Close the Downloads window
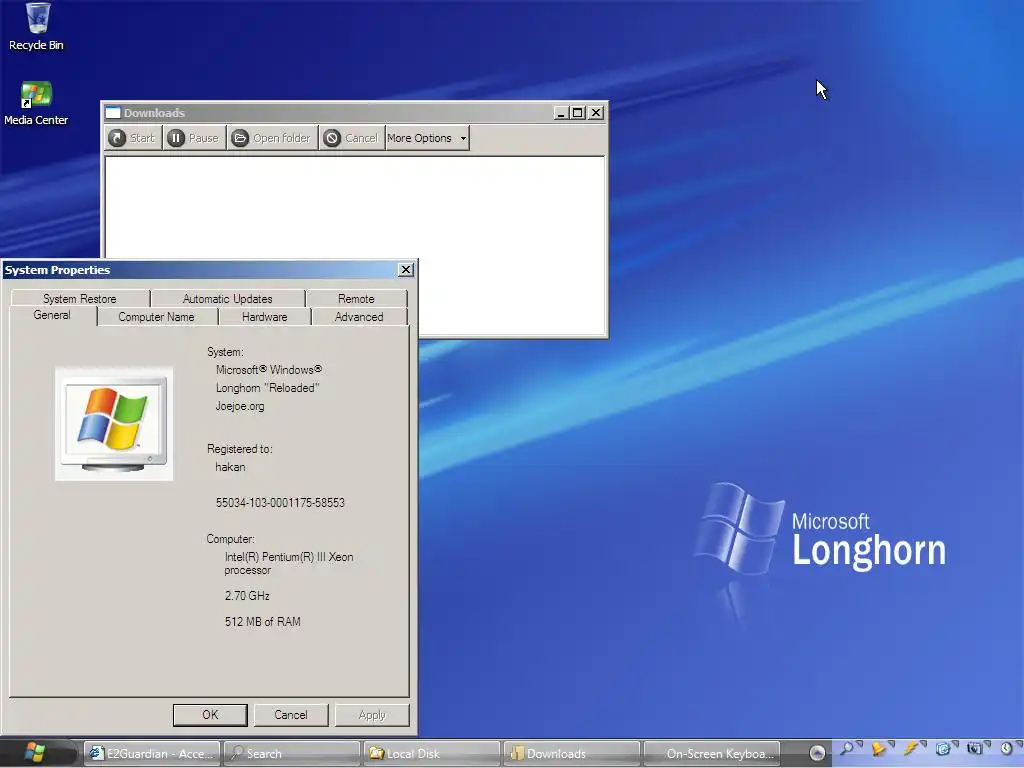 596,113
